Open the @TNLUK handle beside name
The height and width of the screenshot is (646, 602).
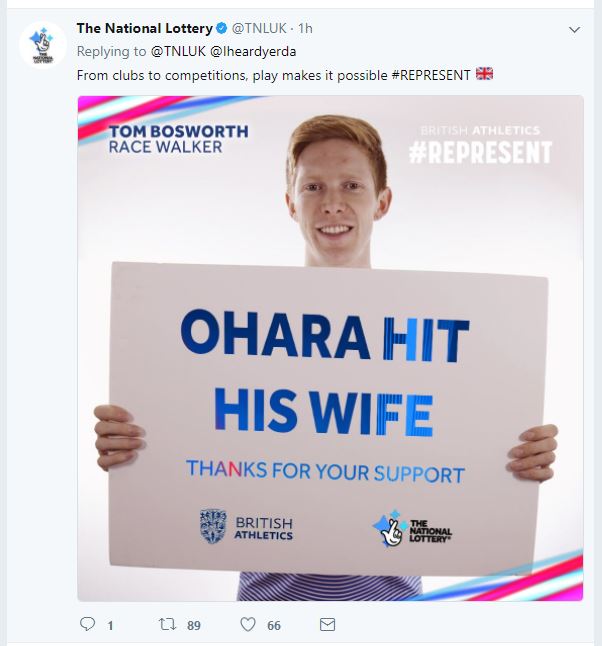(259, 28)
